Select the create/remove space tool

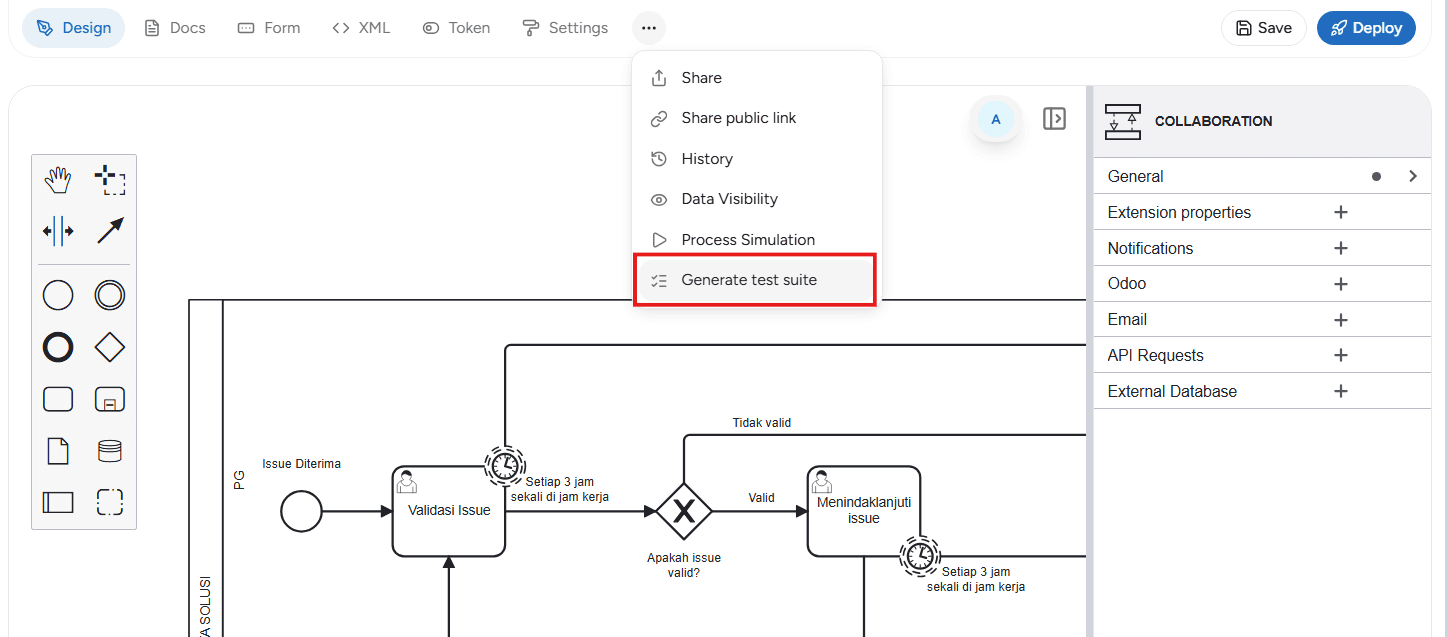tap(58, 231)
